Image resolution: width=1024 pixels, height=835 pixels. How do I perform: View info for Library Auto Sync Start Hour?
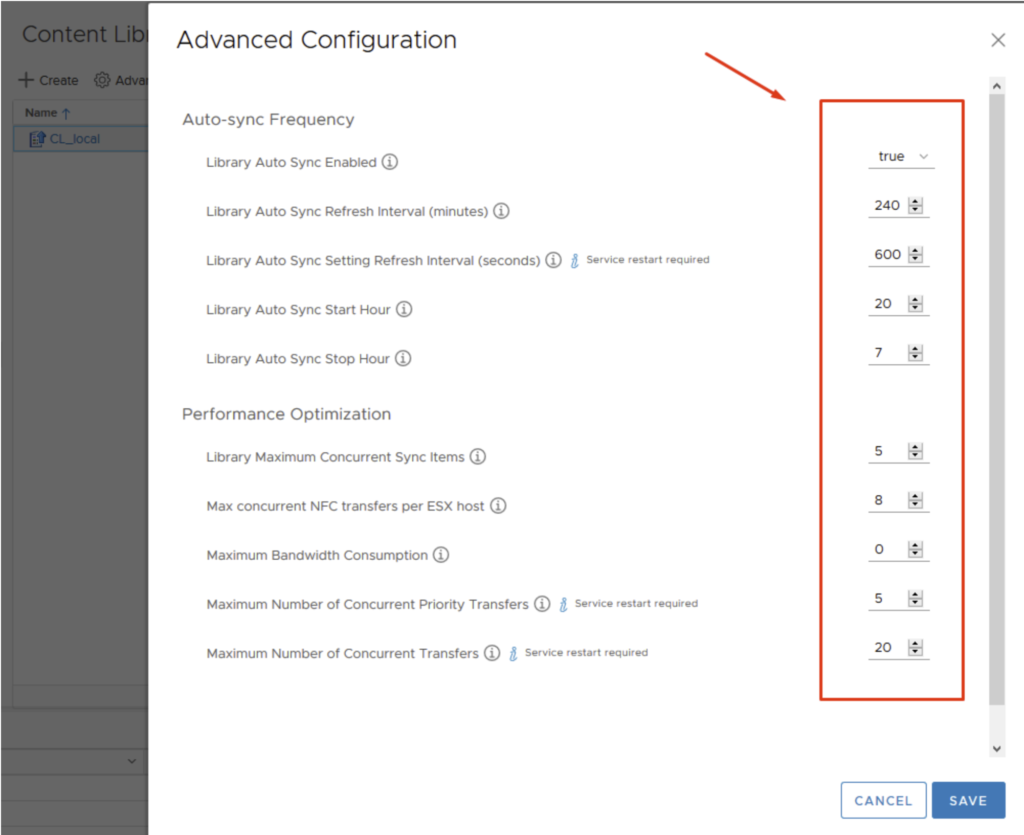pyautogui.click(x=404, y=309)
